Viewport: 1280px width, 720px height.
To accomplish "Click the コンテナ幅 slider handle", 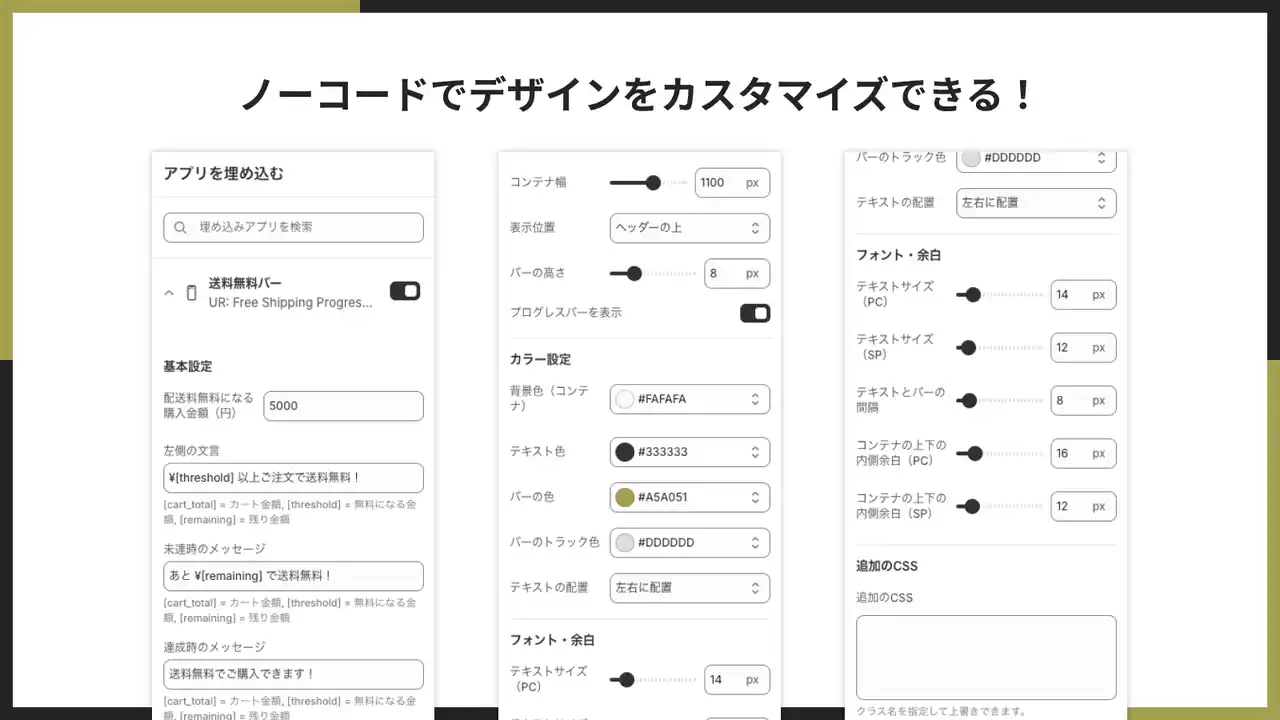I will tap(653, 183).
